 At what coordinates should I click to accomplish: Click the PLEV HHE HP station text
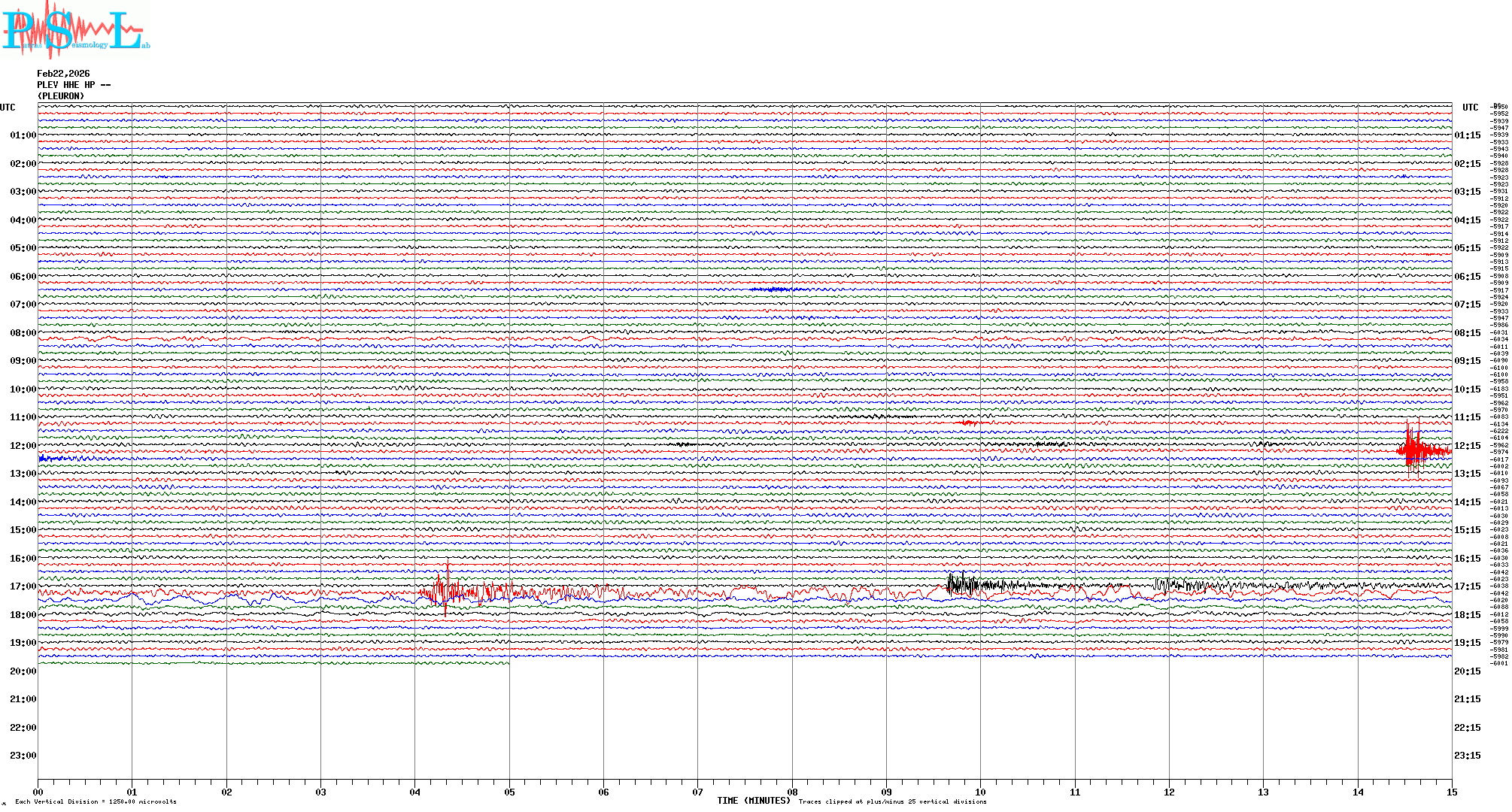(73, 85)
